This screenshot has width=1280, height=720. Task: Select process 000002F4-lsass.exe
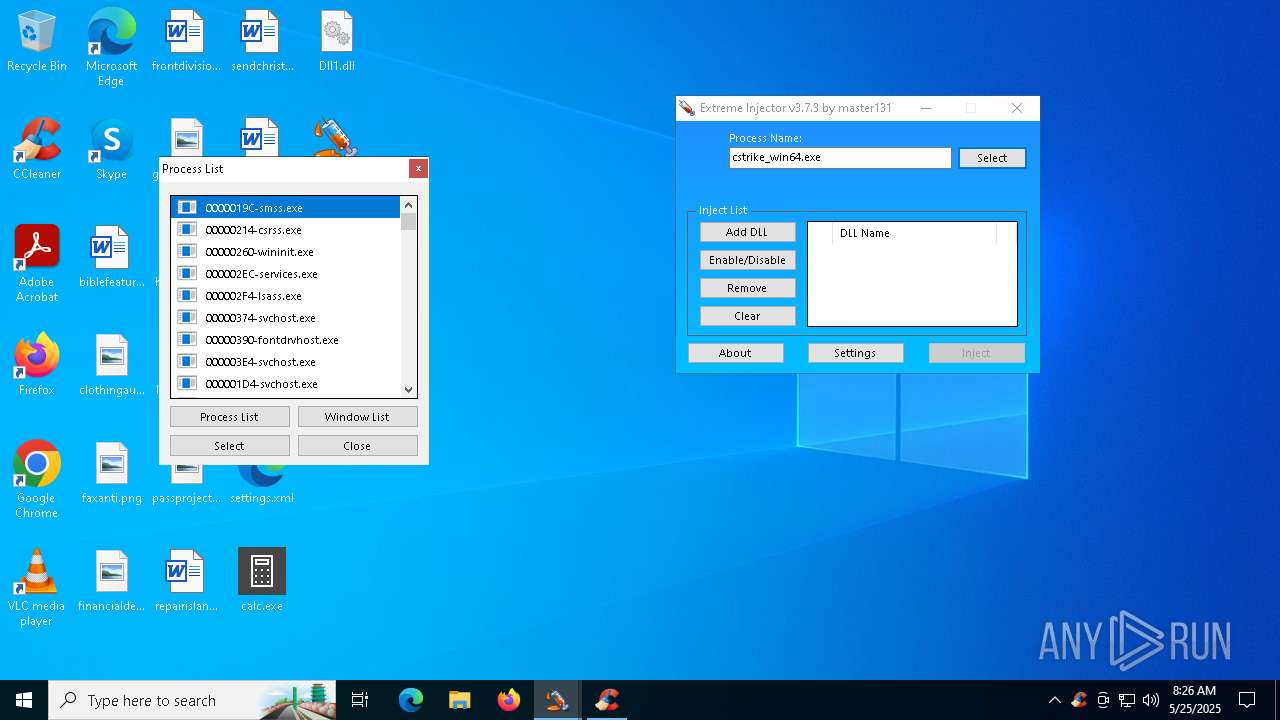coord(285,296)
